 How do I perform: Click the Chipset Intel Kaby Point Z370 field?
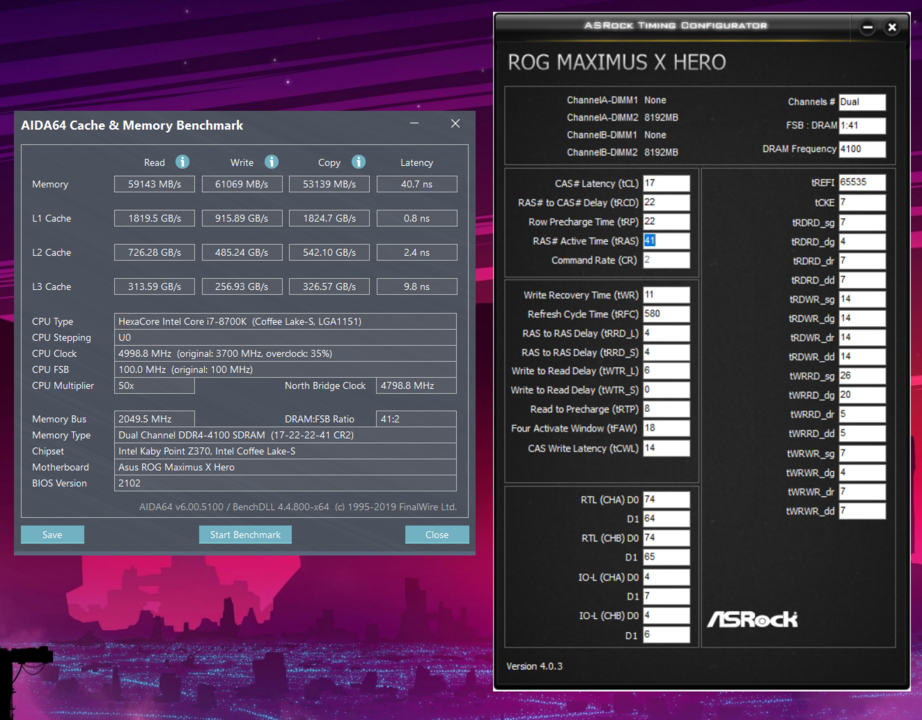click(285, 451)
